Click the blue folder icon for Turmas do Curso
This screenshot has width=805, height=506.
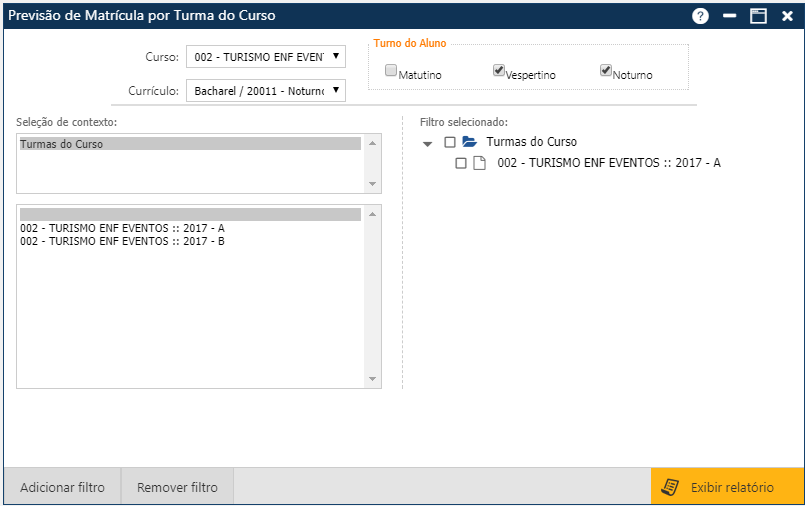pyautogui.click(x=470, y=142)
